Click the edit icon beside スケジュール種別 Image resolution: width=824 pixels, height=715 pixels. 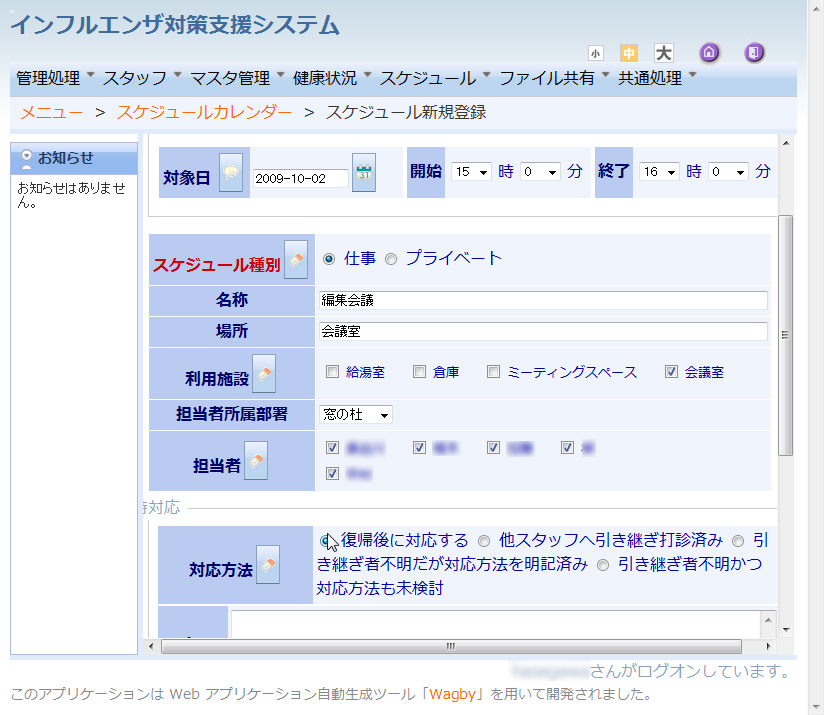pyautogui.click(x=297, y=258)
